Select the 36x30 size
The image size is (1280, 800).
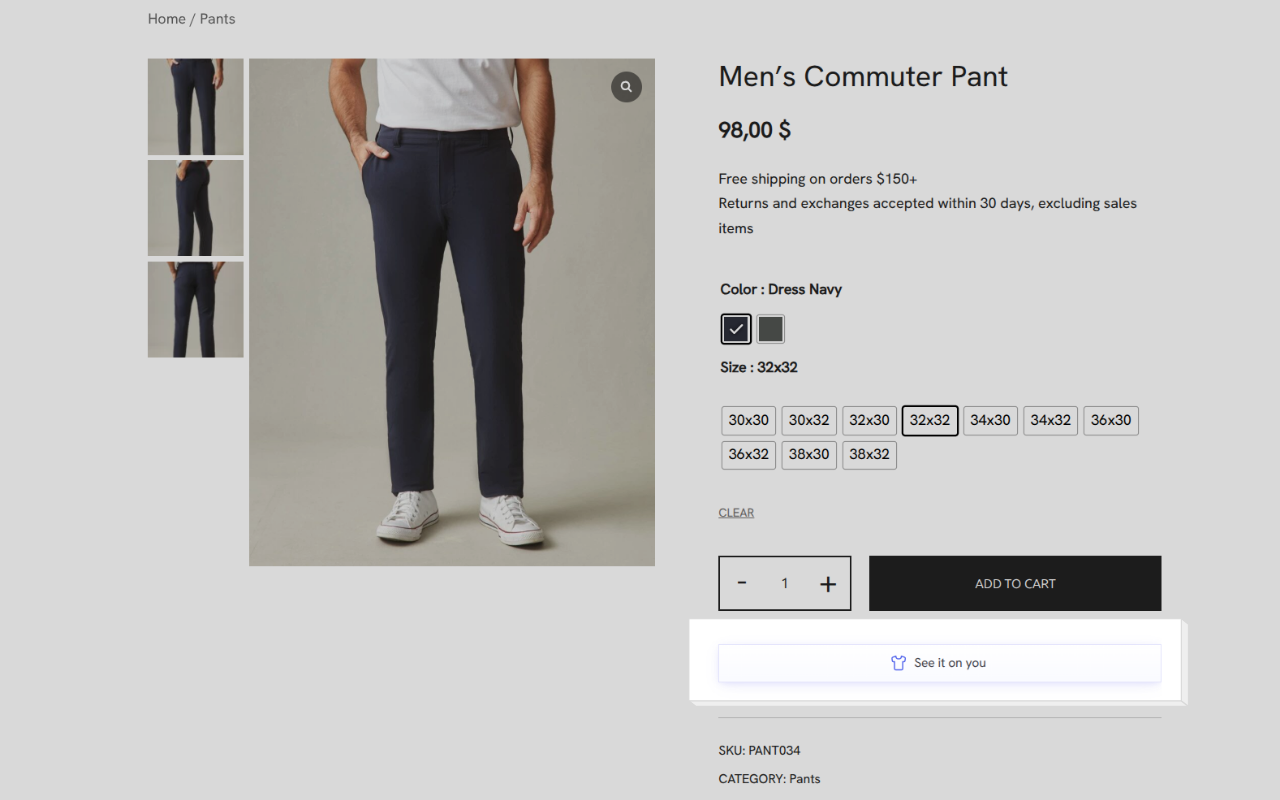[x=1110, y=421]
